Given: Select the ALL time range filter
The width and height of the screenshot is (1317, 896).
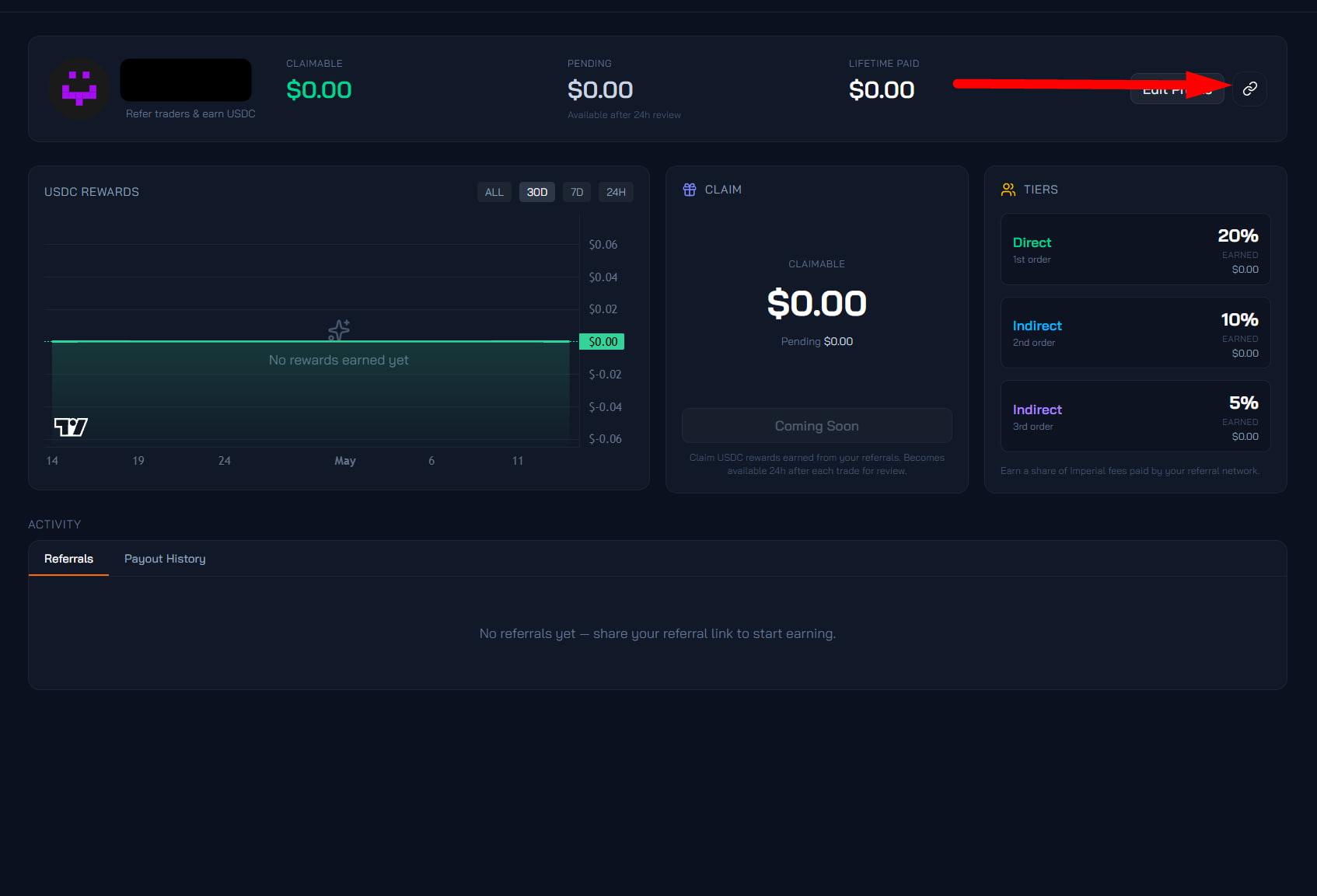Looking at the screenshot, I should tap(494, 192).
